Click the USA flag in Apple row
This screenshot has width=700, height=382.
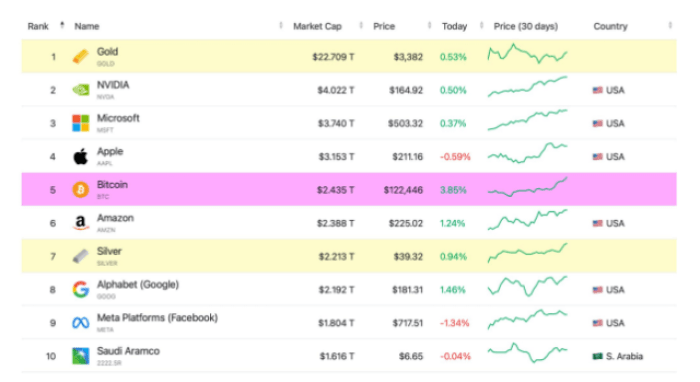point(597,157)
